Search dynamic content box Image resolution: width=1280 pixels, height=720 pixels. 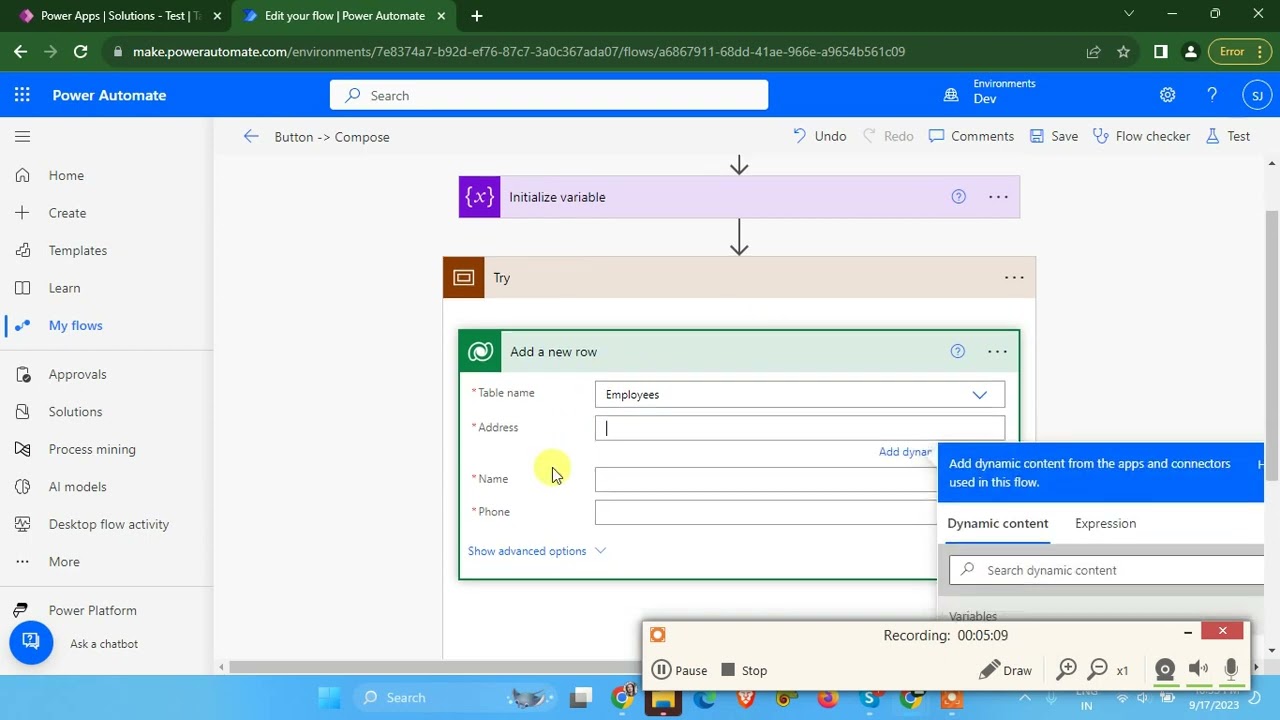(1106, 570)
